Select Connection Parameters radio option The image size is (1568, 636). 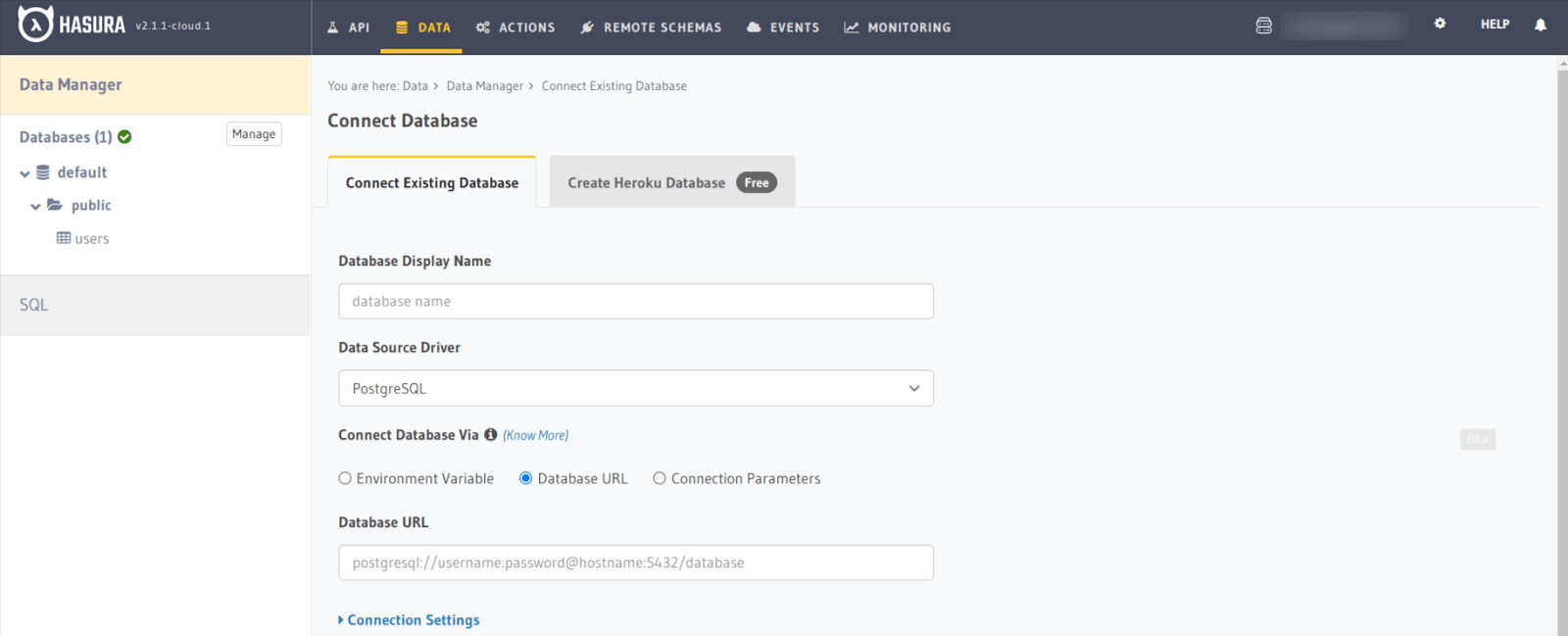[x=660, y=478]
